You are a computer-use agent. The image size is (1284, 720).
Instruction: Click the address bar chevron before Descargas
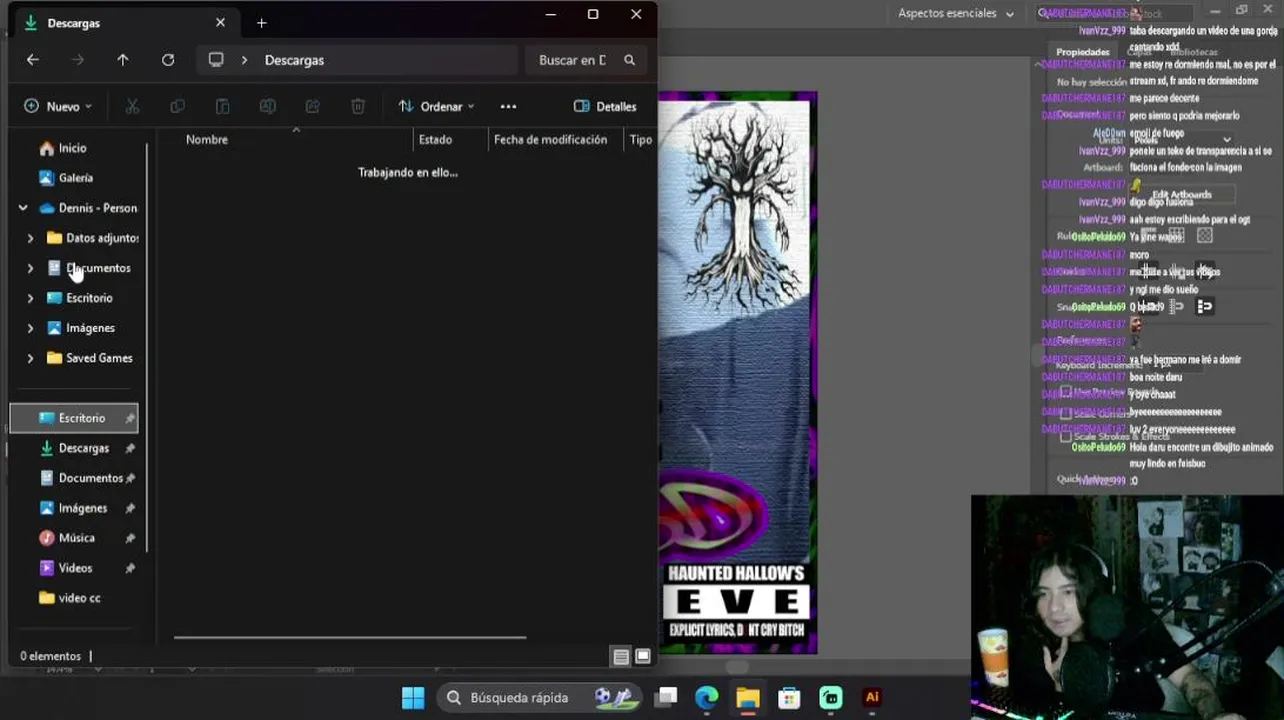point(244,60)
